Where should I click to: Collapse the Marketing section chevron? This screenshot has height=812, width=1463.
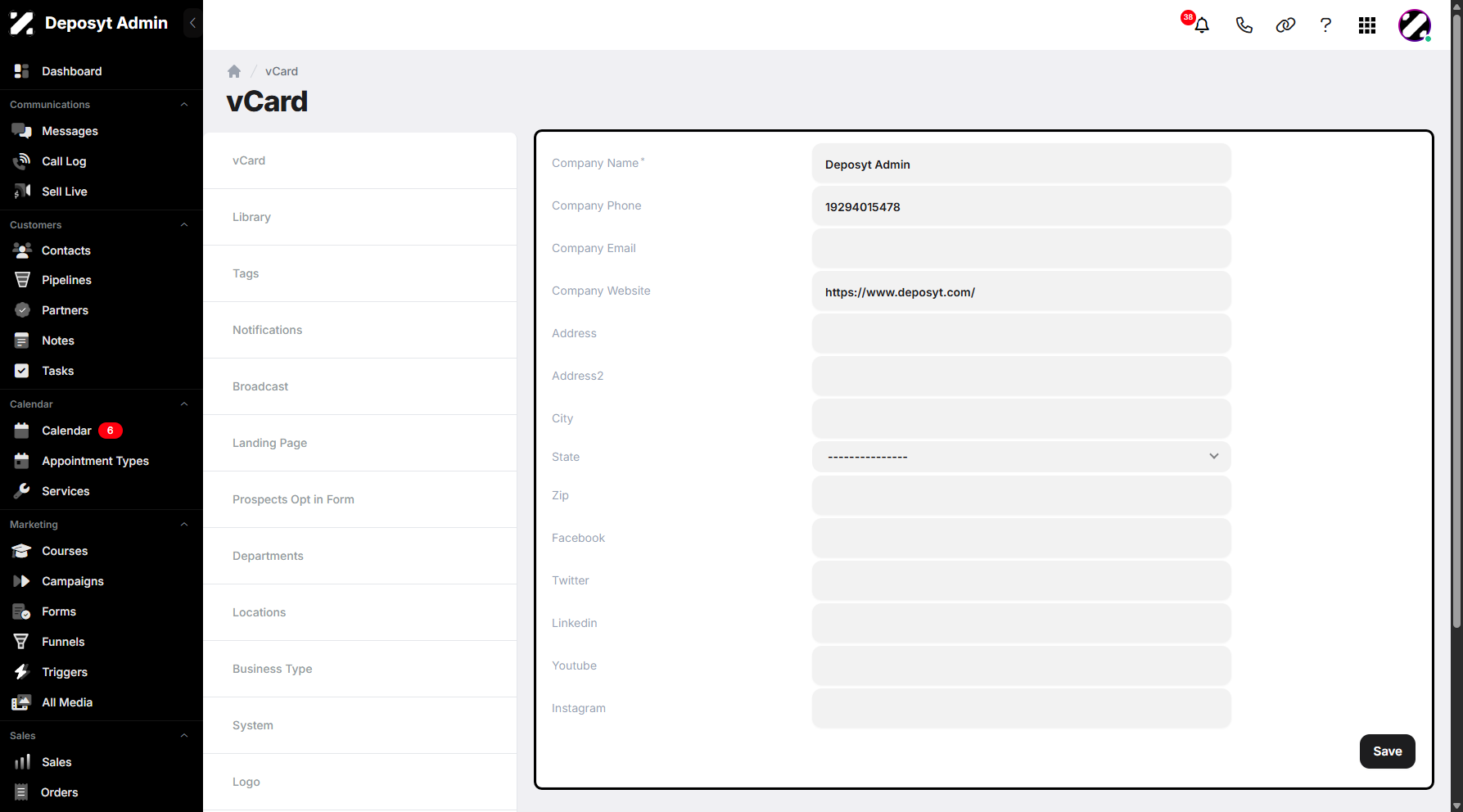[x=184, y=525]
